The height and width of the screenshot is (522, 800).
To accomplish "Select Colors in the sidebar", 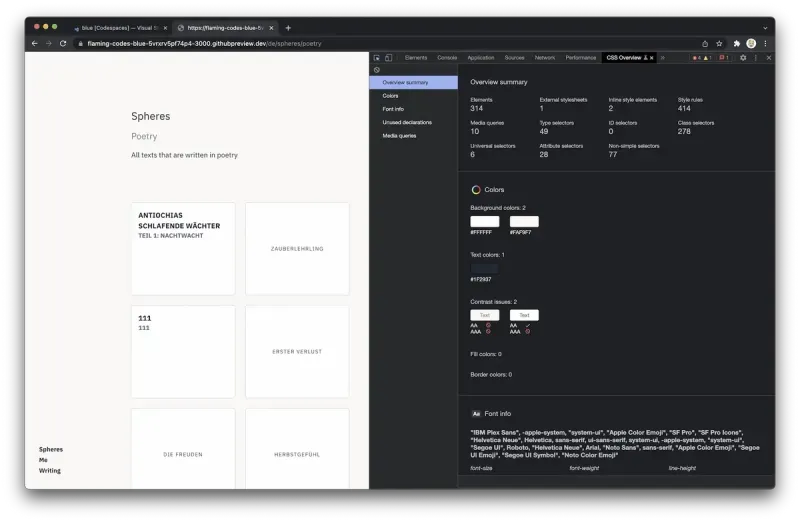I will click(x=414, y=96).
